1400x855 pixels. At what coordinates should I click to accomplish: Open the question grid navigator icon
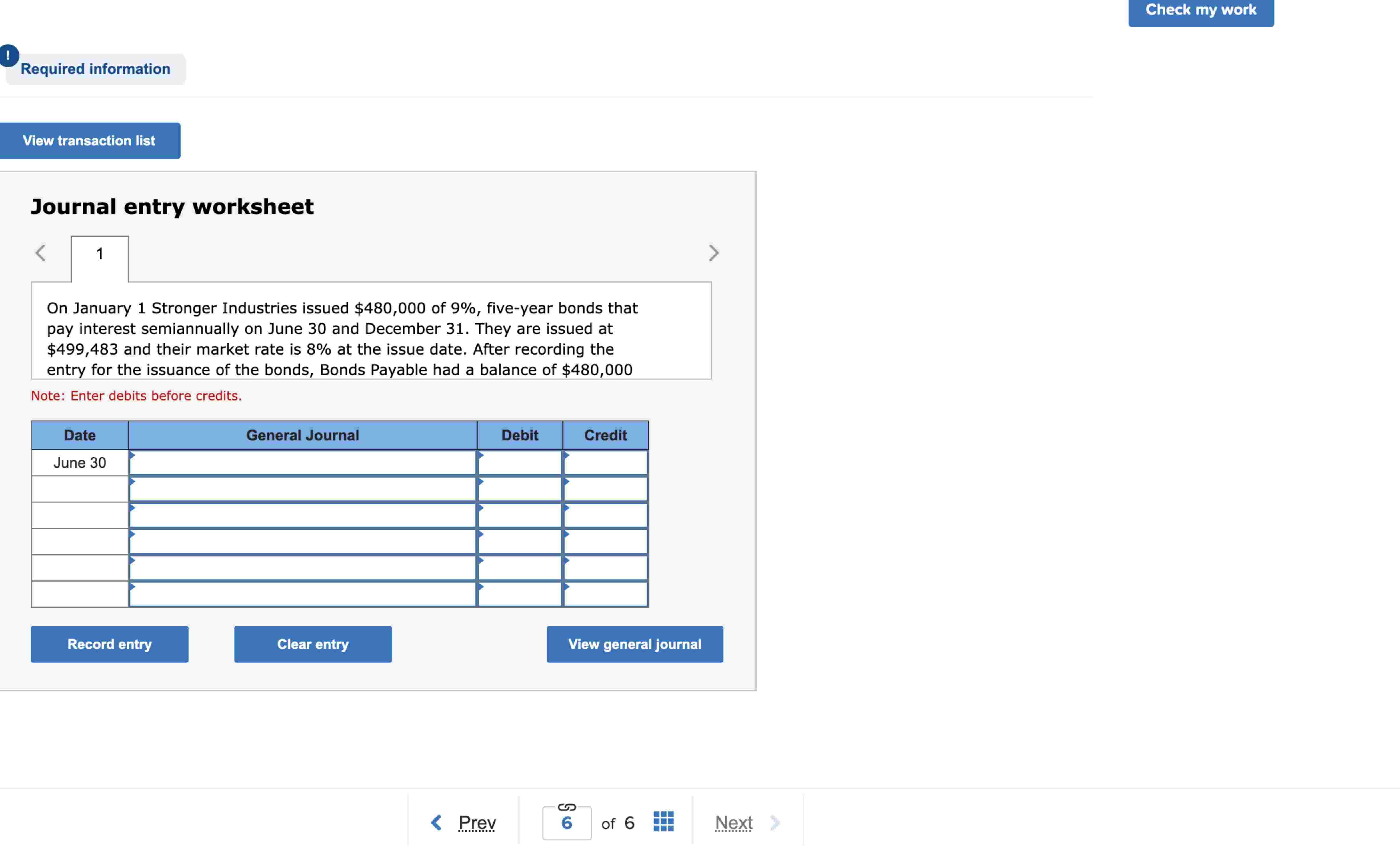663,822
